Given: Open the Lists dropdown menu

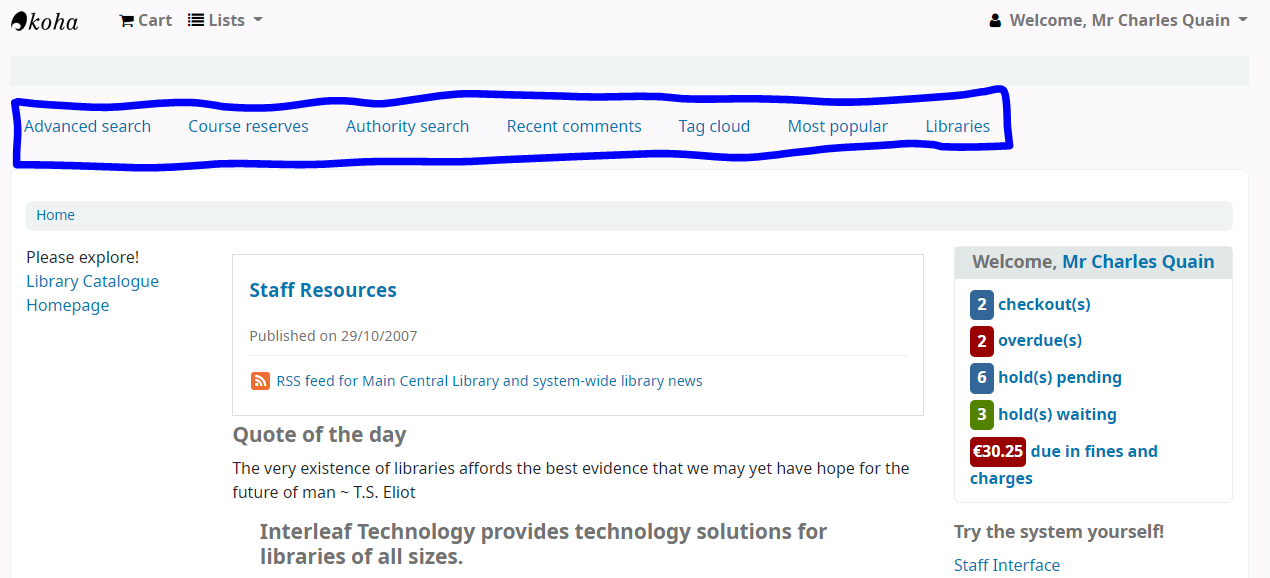Looking at the screenshot, I should point(225,20).
